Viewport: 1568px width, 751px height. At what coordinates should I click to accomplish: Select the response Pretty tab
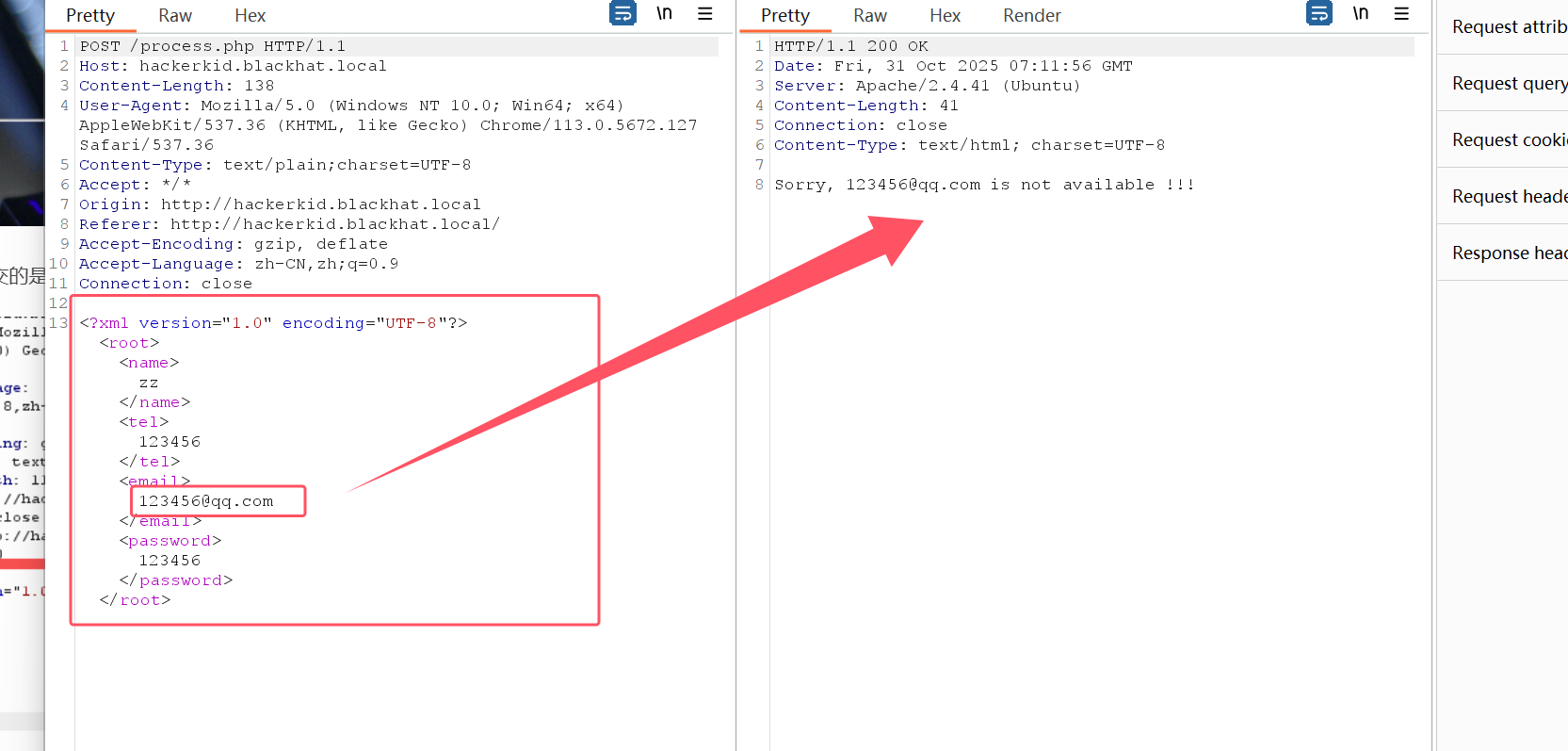[x=785, y=16]
